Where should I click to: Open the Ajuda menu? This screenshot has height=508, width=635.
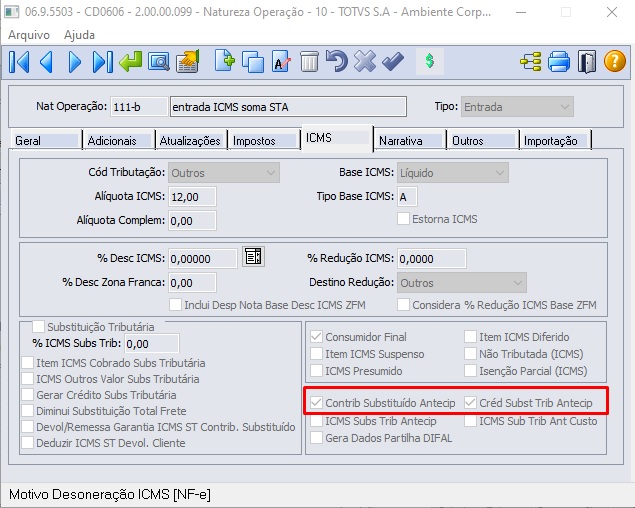tap(79, 35)
